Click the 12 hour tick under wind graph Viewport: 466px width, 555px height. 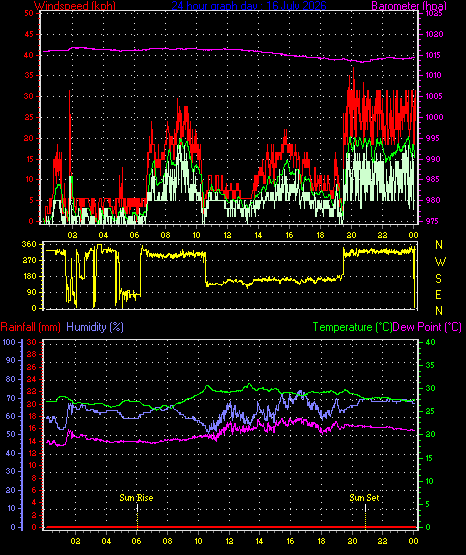click(x=227, y=235)
